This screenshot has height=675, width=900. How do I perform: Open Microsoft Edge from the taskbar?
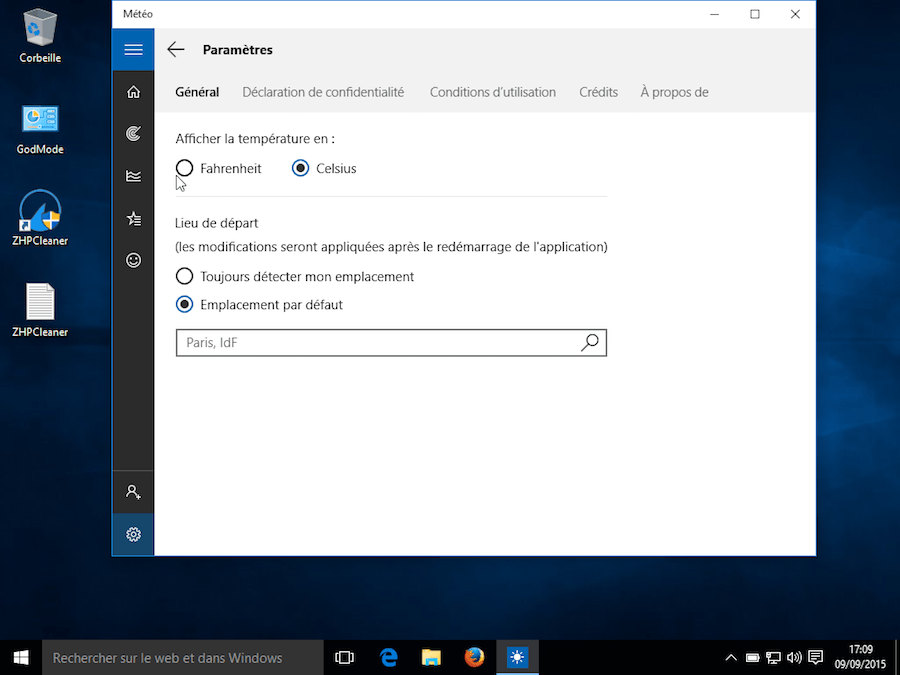click(x=389, y=657)
